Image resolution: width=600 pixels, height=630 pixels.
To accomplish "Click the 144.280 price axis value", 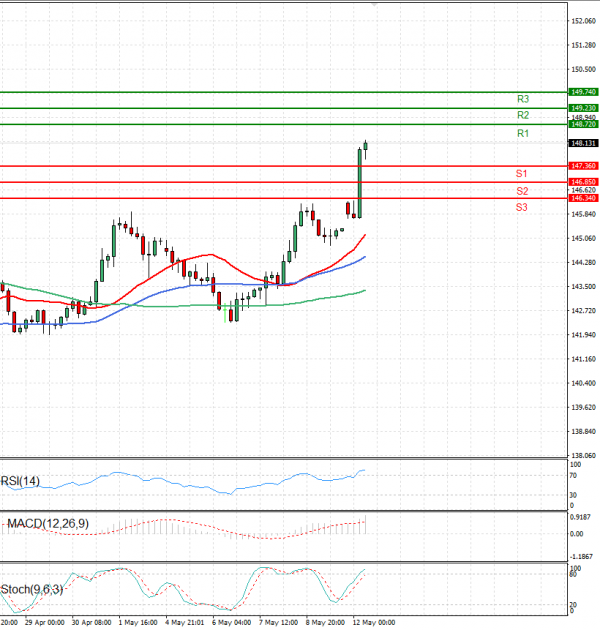I will (x=584, y=262).
